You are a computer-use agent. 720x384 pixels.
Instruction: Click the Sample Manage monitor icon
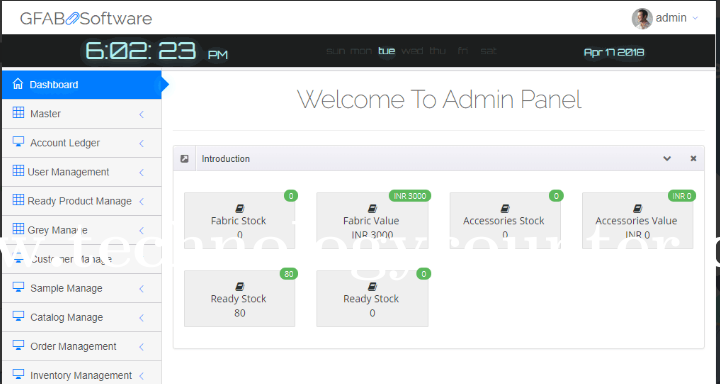(18, 287)
